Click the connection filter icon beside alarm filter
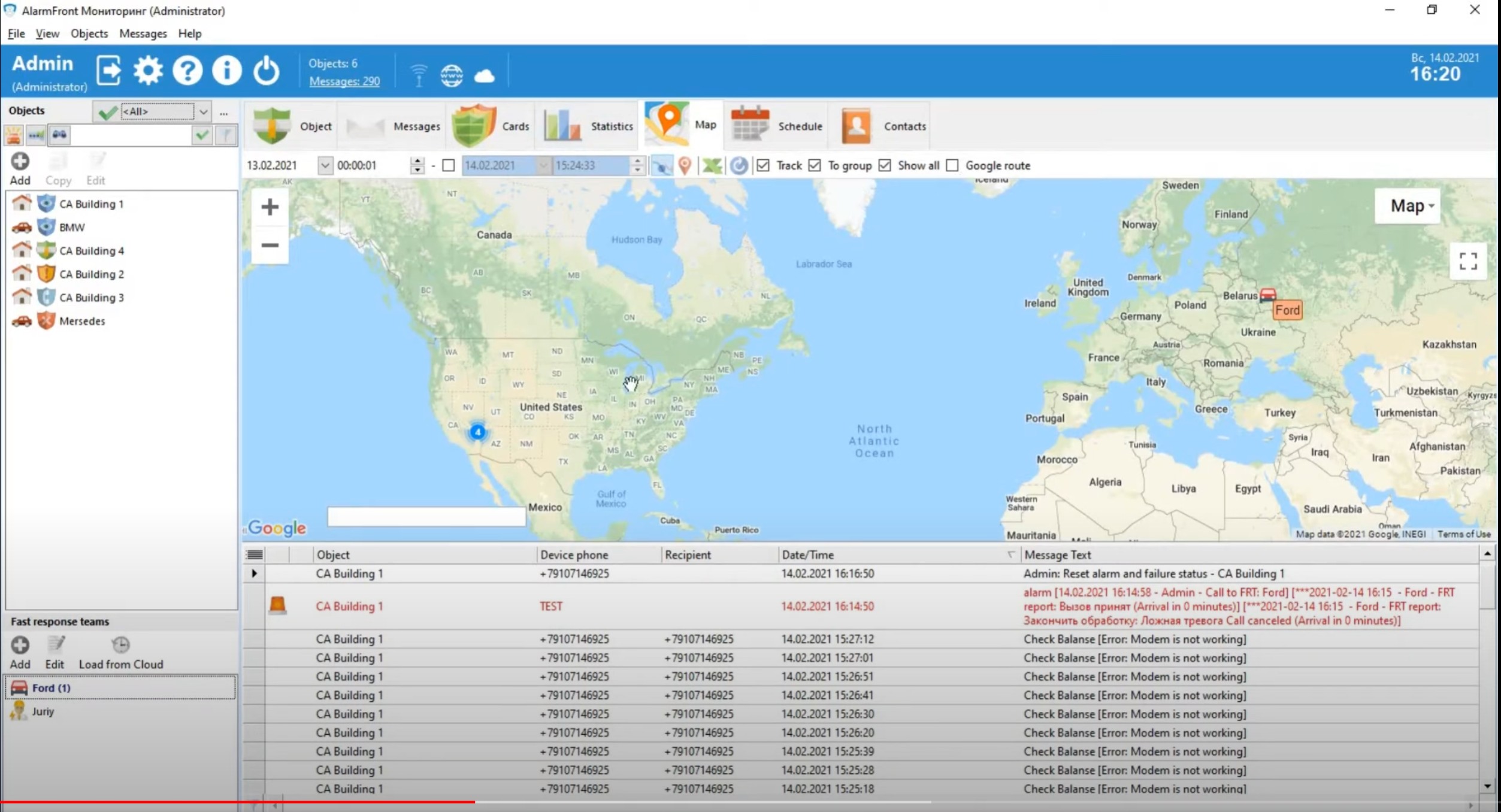The image size is (1501, 812). point(36,135)
